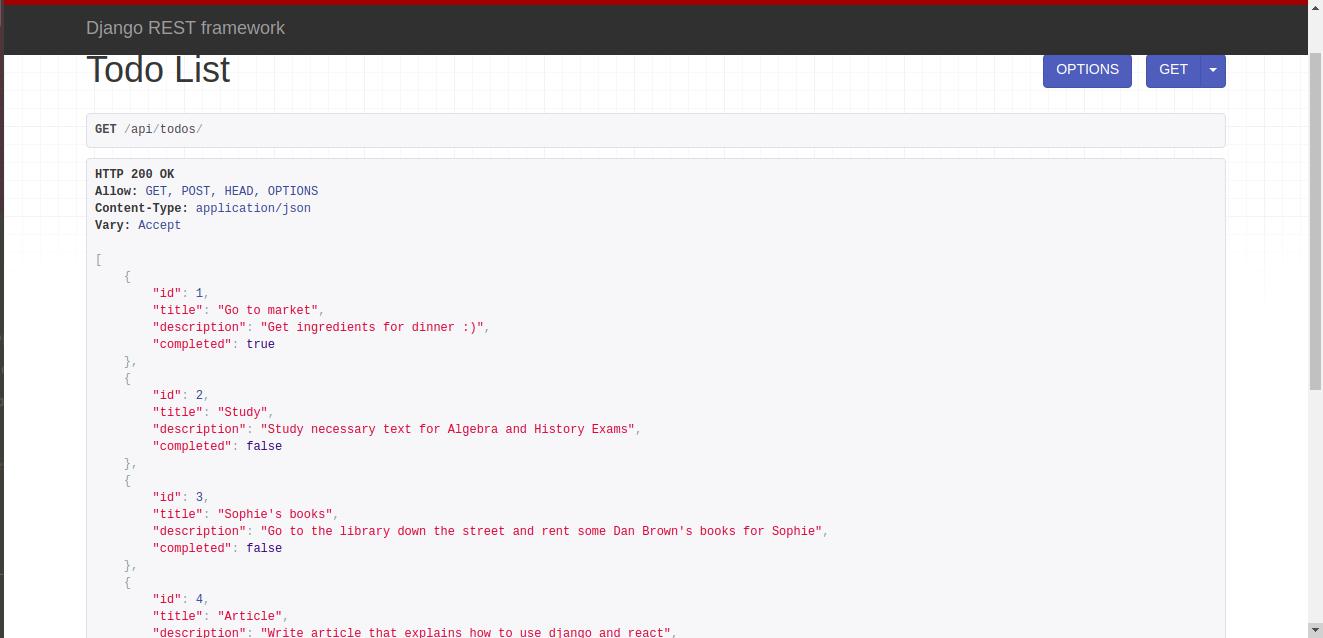The width and height of the screenshot is (1323, 638).
Task: Click the false value under the Study todo
Action: 264,446
